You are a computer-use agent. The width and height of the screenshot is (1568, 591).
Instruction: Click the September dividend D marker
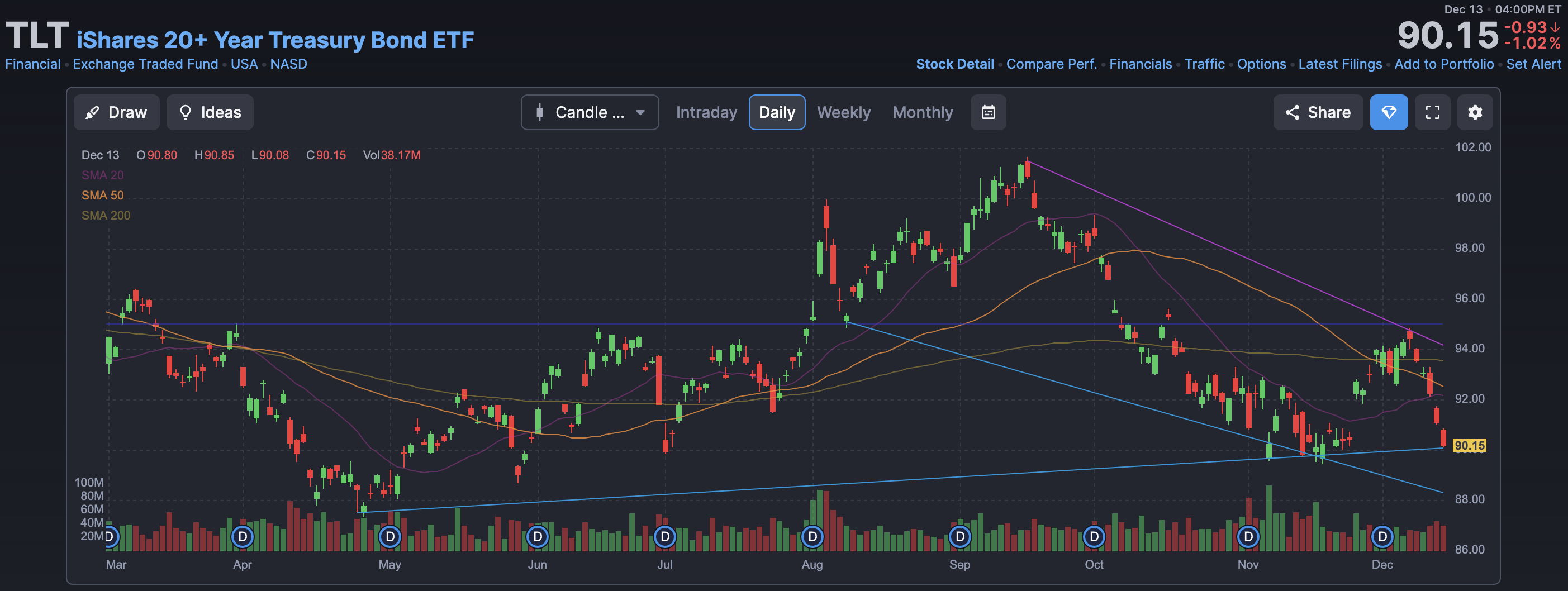tap(960, 537)
